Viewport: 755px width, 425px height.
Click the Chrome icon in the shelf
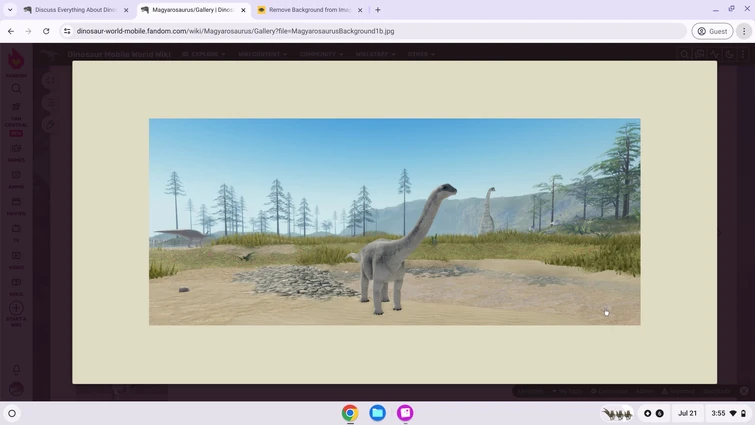tap(350, 413)
